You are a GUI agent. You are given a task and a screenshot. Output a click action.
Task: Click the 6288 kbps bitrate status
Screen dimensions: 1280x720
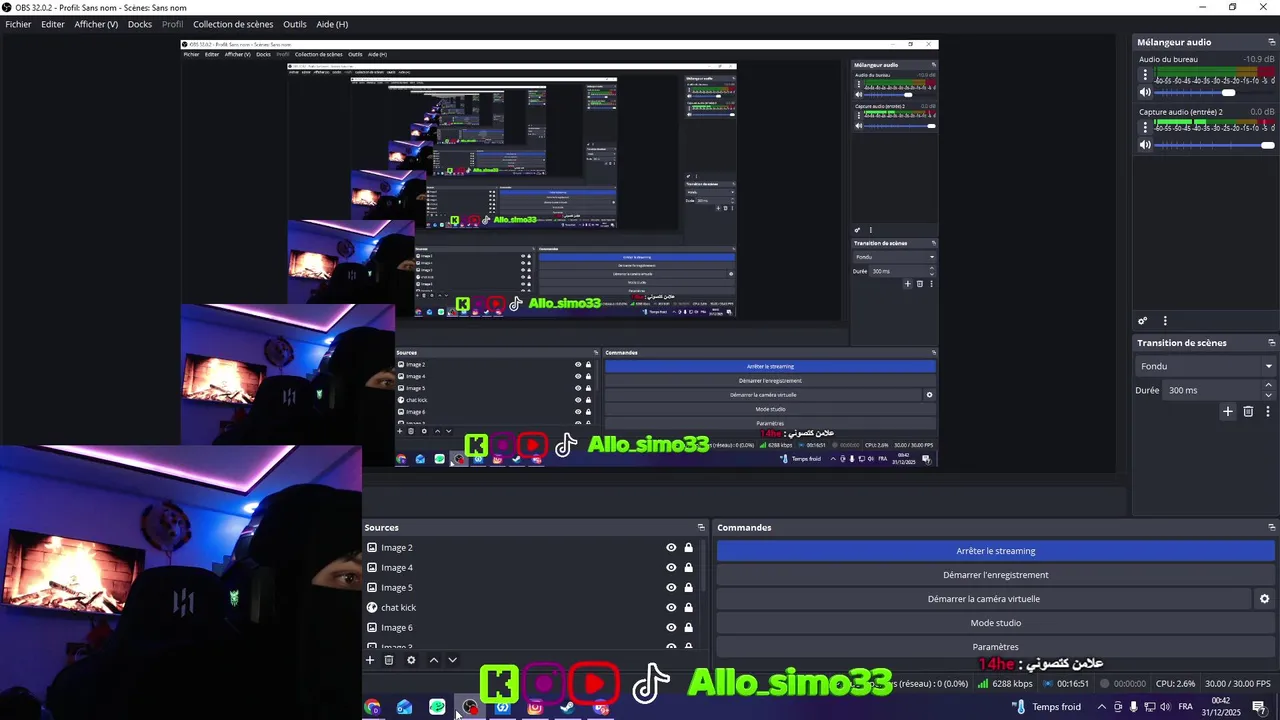click(1005, 684)
